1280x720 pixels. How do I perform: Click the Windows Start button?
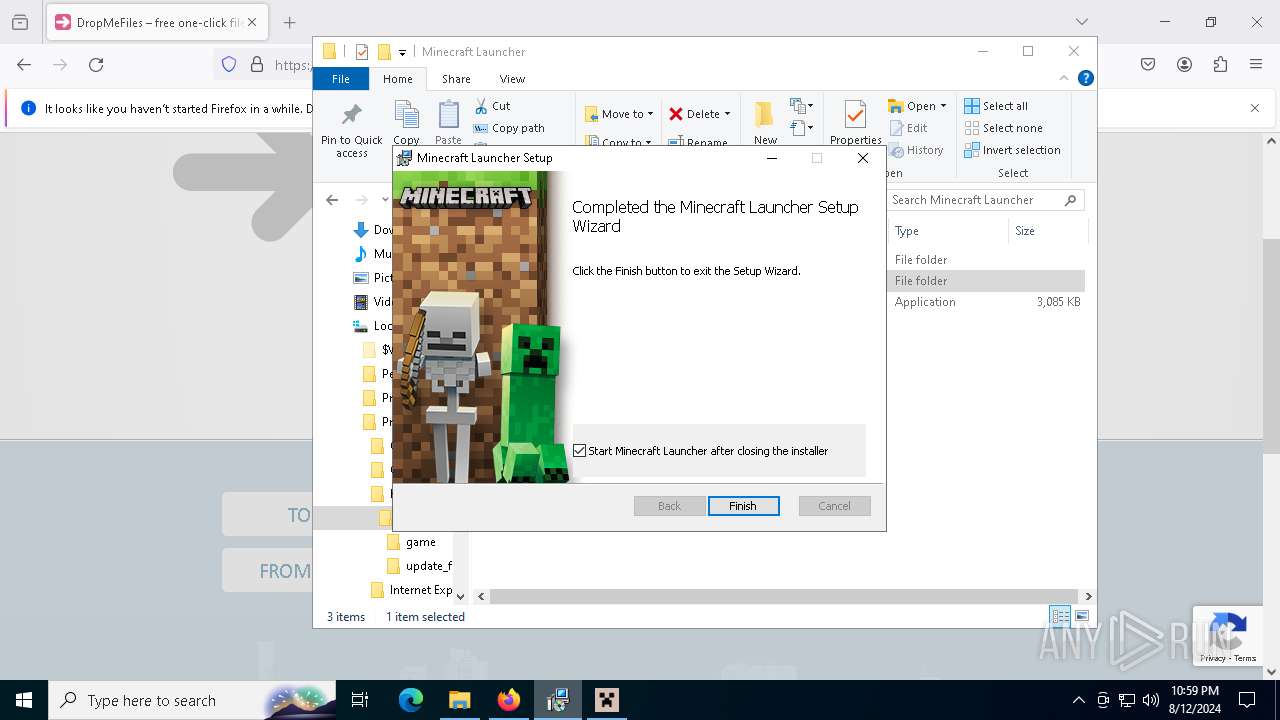pos(24,700)
